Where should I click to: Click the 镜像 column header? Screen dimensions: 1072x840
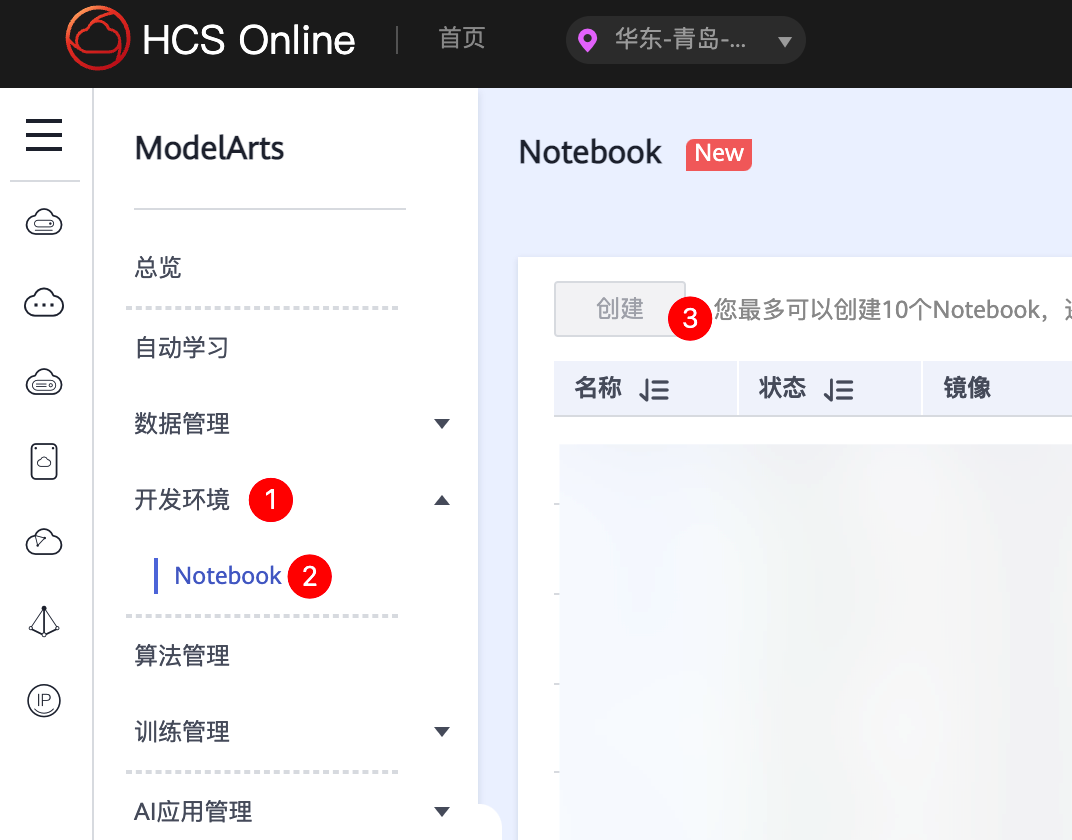(x=967, y=388)
